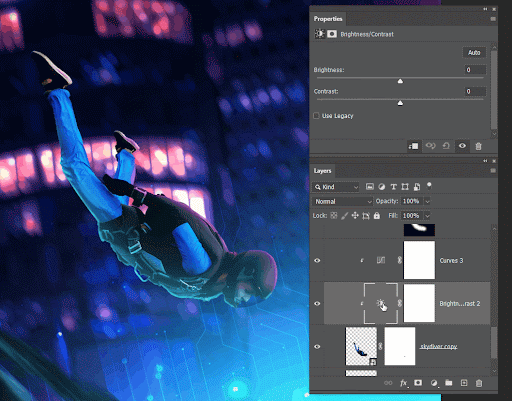Filter layers by adjustment layers icon

pos(382,187)
